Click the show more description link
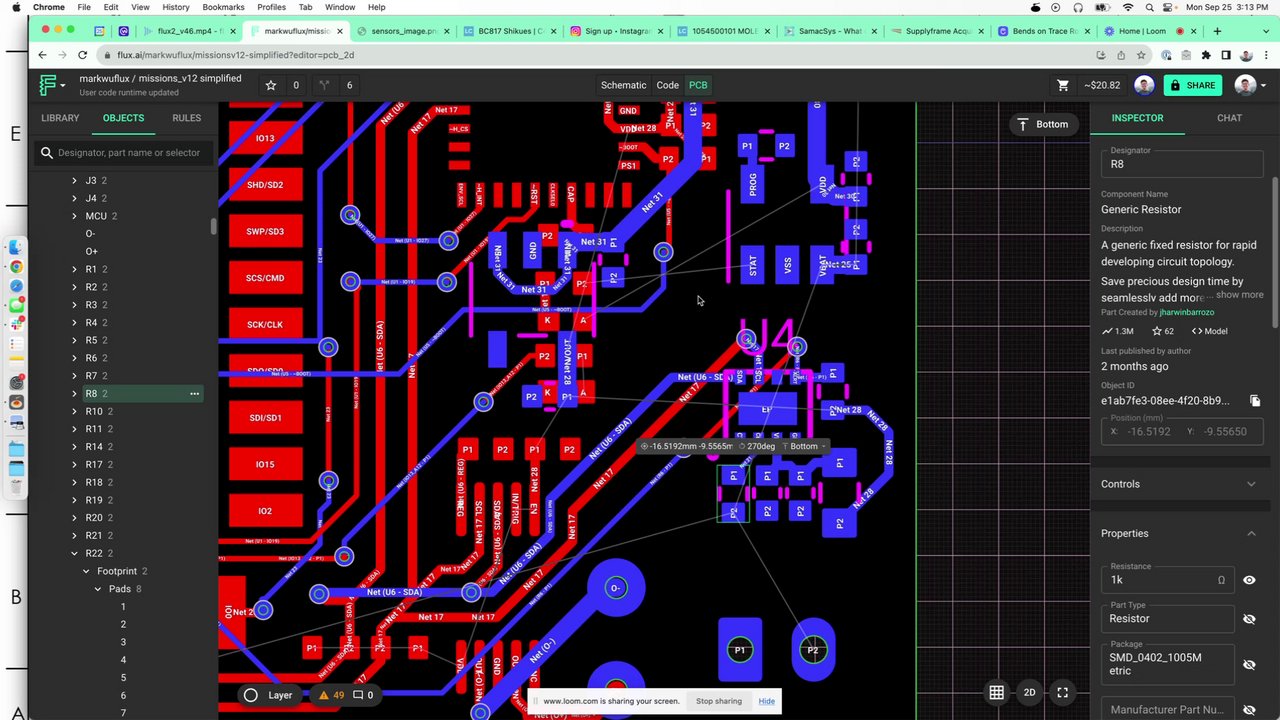This screenshot has width=1280, height=720. tap(1239, 295)
